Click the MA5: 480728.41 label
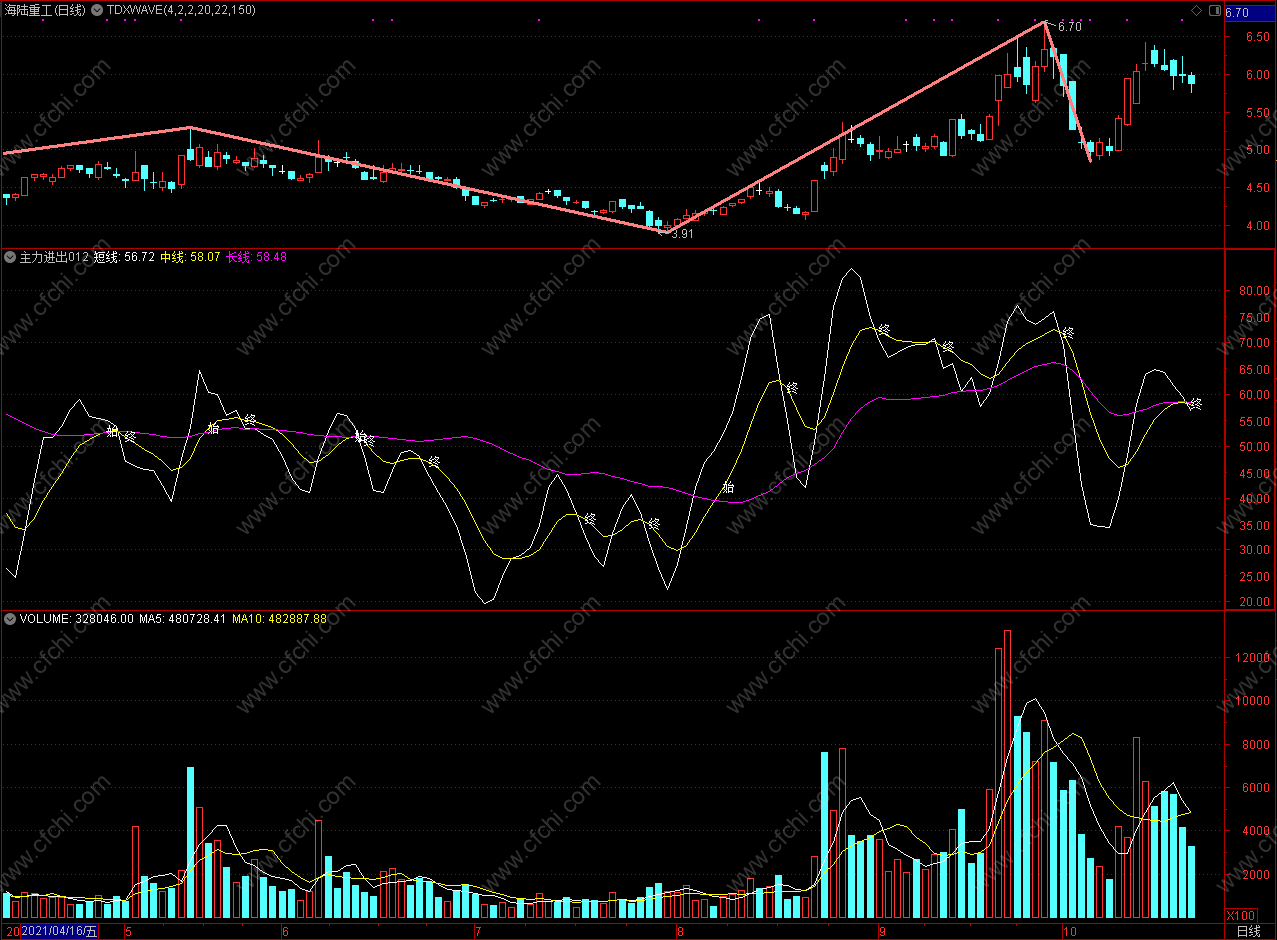This screenshot has width=1277, height=940. tap(182, 619)
